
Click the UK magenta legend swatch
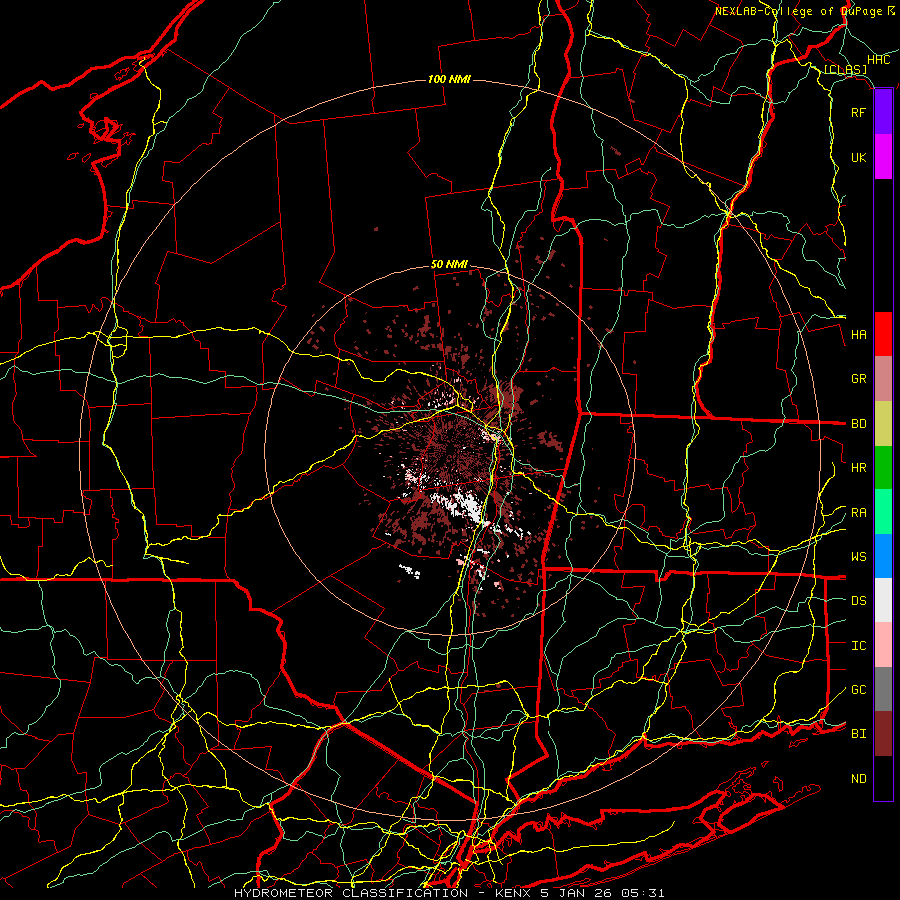click(x=883, y=157)
